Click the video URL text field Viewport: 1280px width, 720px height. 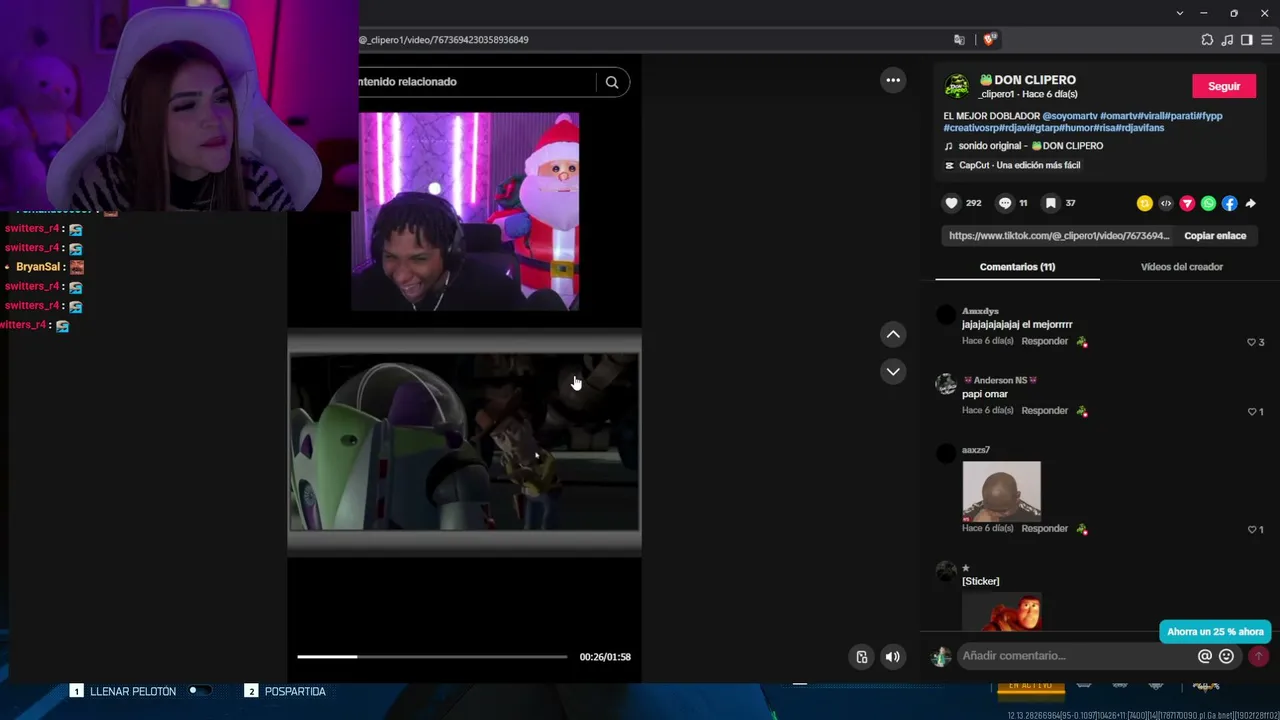(1058, 236)
